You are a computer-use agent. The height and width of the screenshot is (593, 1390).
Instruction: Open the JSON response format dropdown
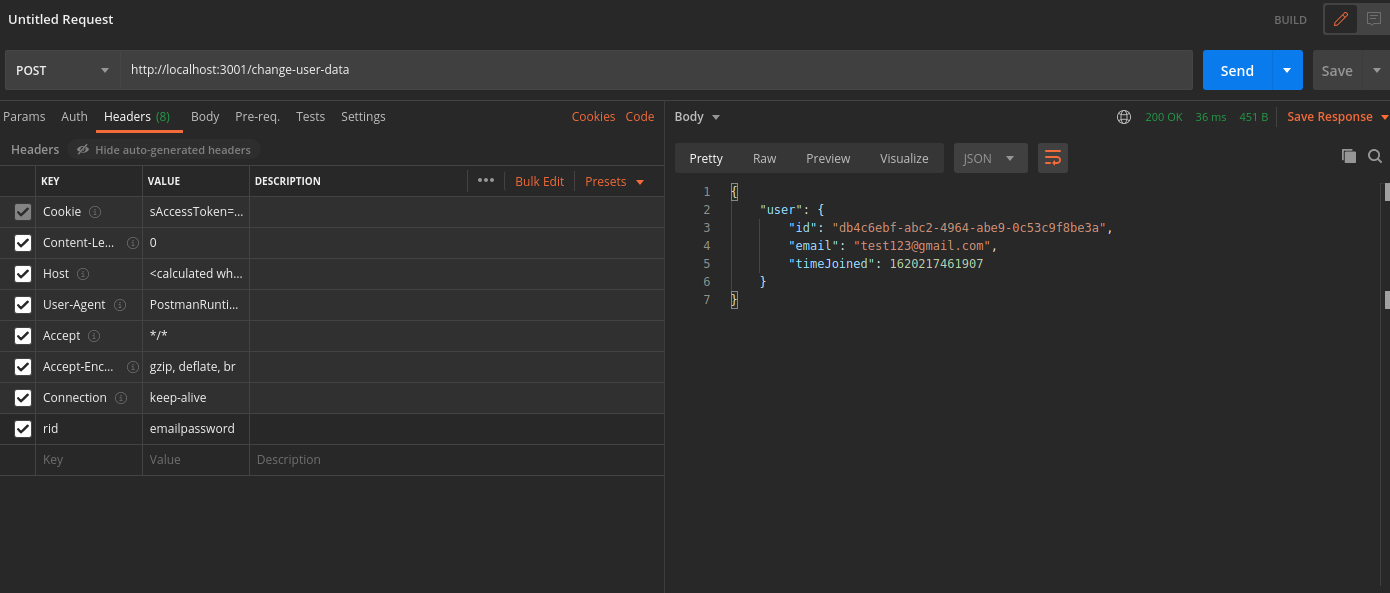(x=990, y=157)
